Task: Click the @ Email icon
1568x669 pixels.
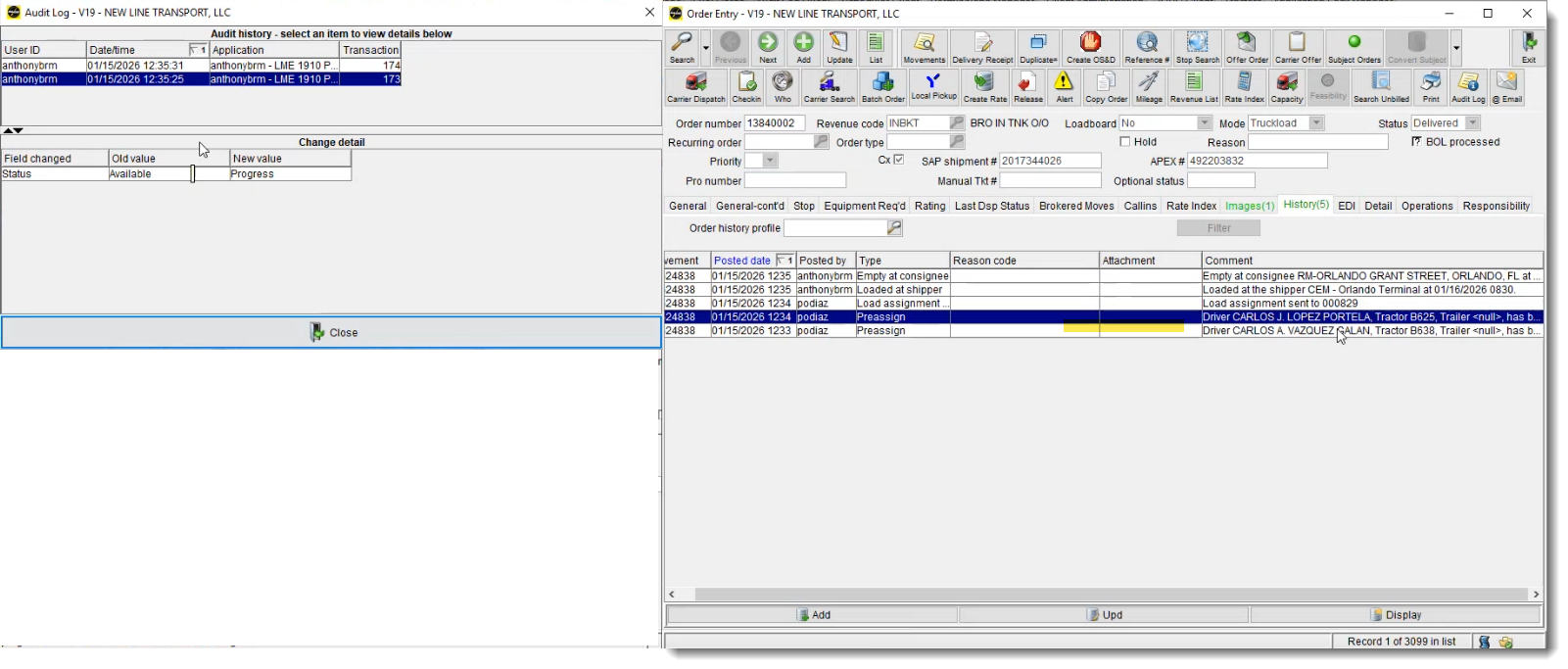Action: [1506, 86]
